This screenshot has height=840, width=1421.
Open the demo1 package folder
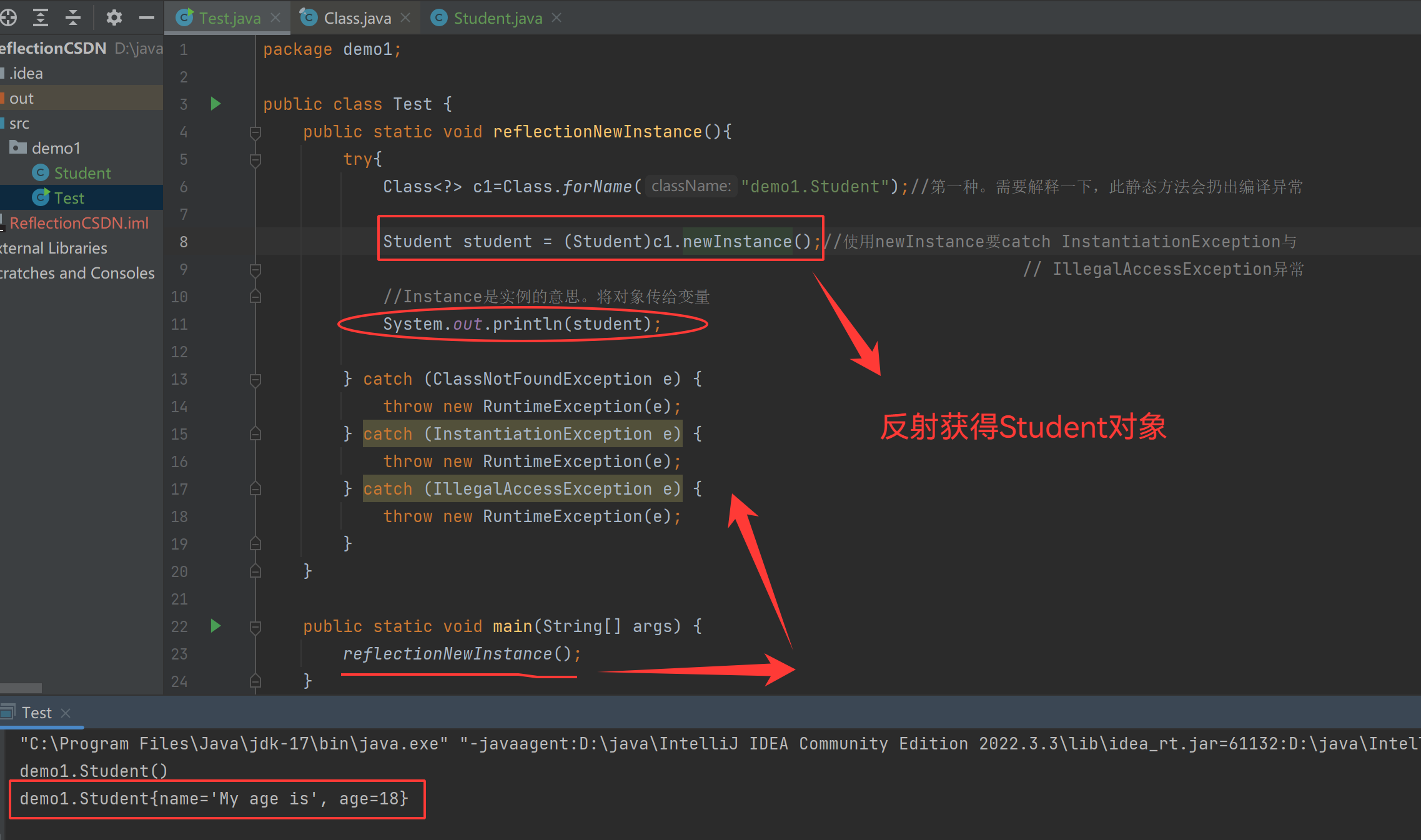coord(56,148)
